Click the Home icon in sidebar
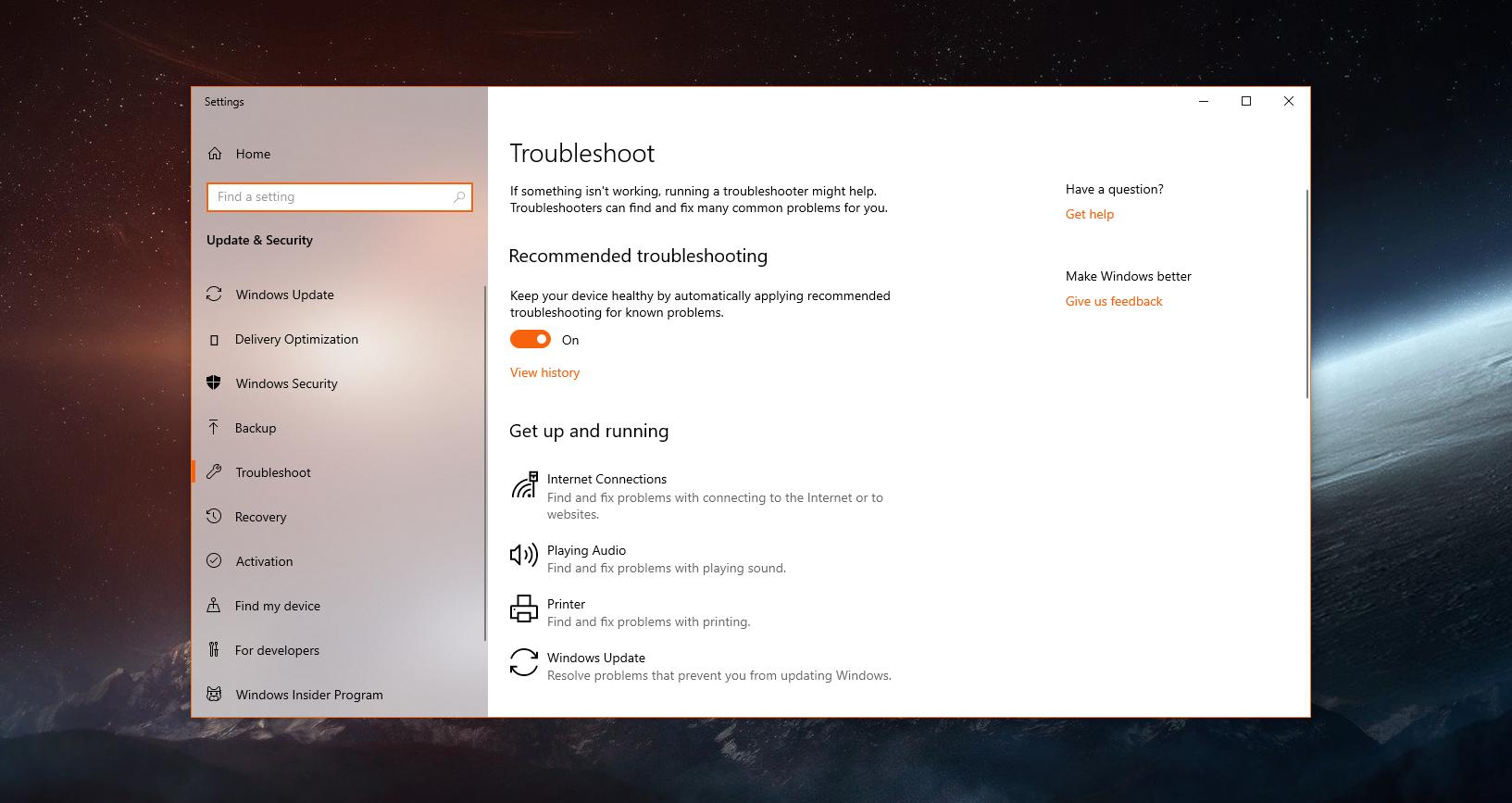This screenshot has width=1512, height=803. click(x=215, y=154)
